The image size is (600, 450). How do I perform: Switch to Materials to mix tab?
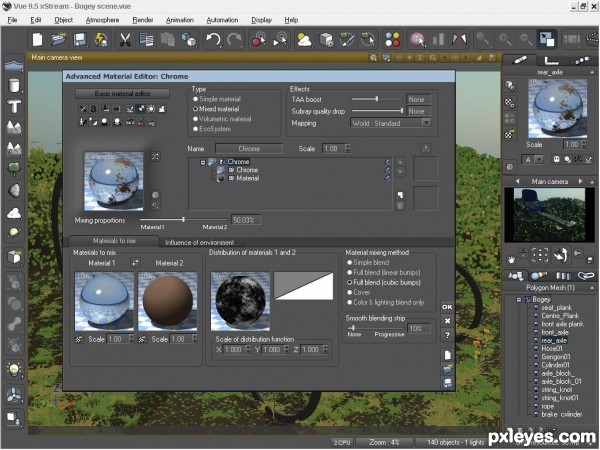coord(114,241)
